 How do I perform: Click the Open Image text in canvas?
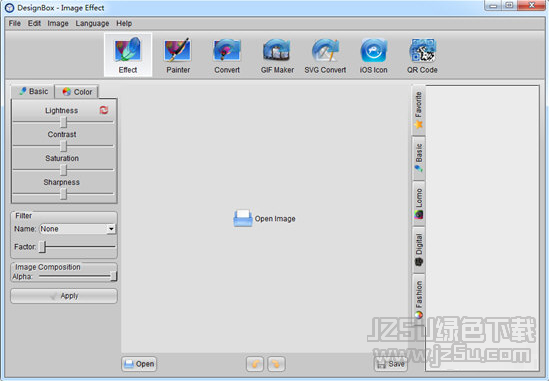pos(275,219)
